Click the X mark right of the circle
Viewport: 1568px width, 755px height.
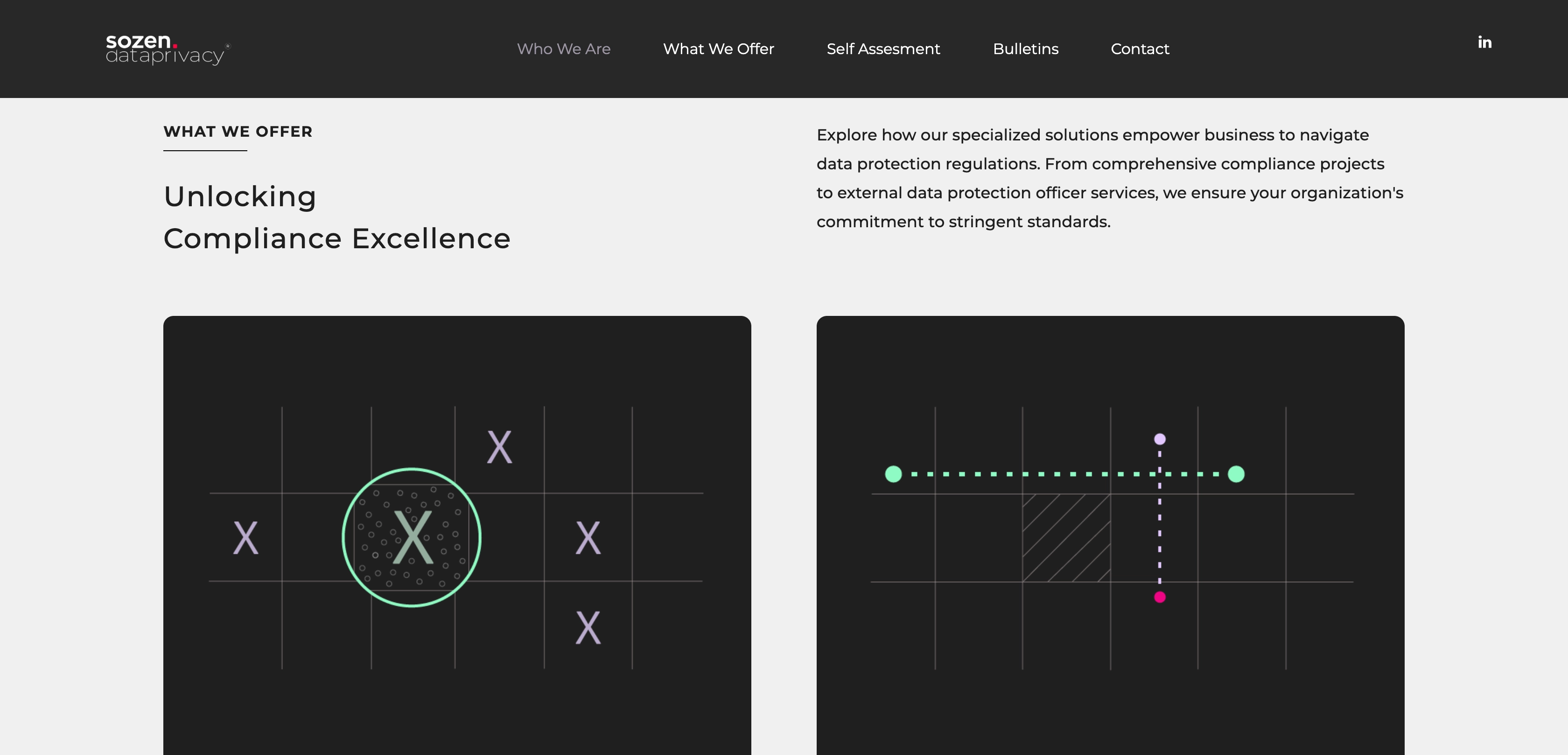coord(588,537)
